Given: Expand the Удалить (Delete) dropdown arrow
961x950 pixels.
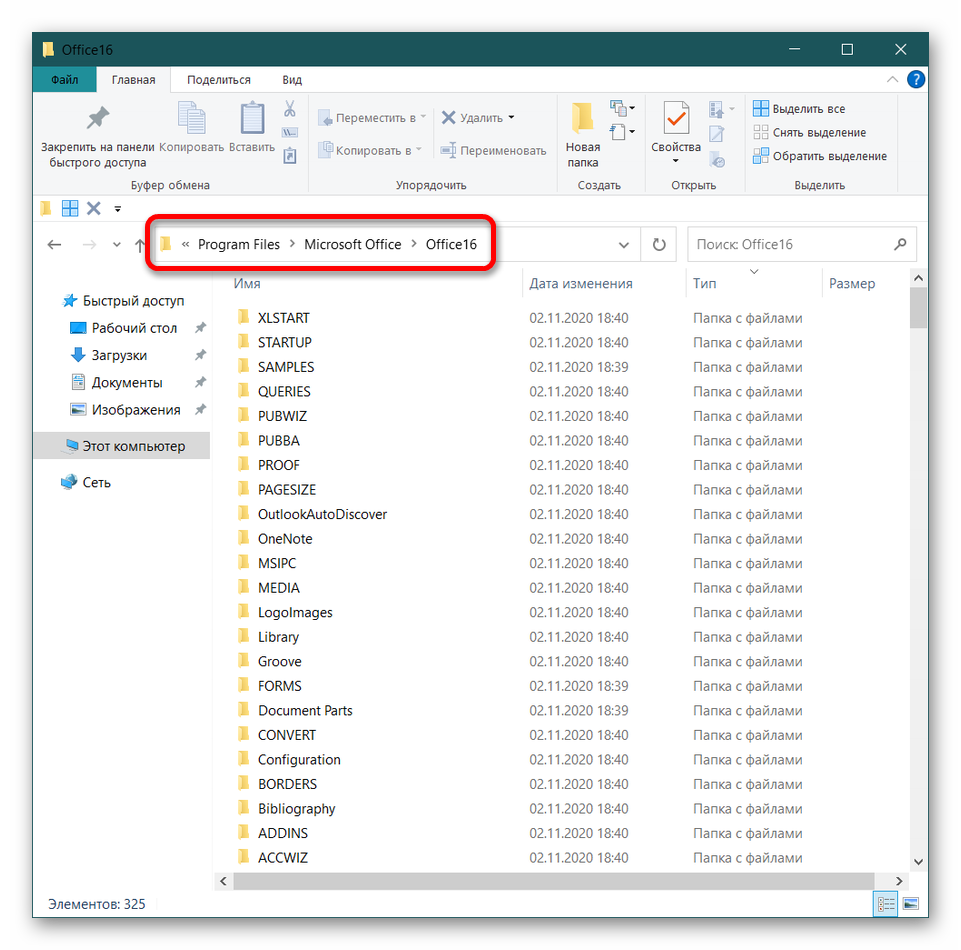Looking at the screenshot, I should pos(512,118).
